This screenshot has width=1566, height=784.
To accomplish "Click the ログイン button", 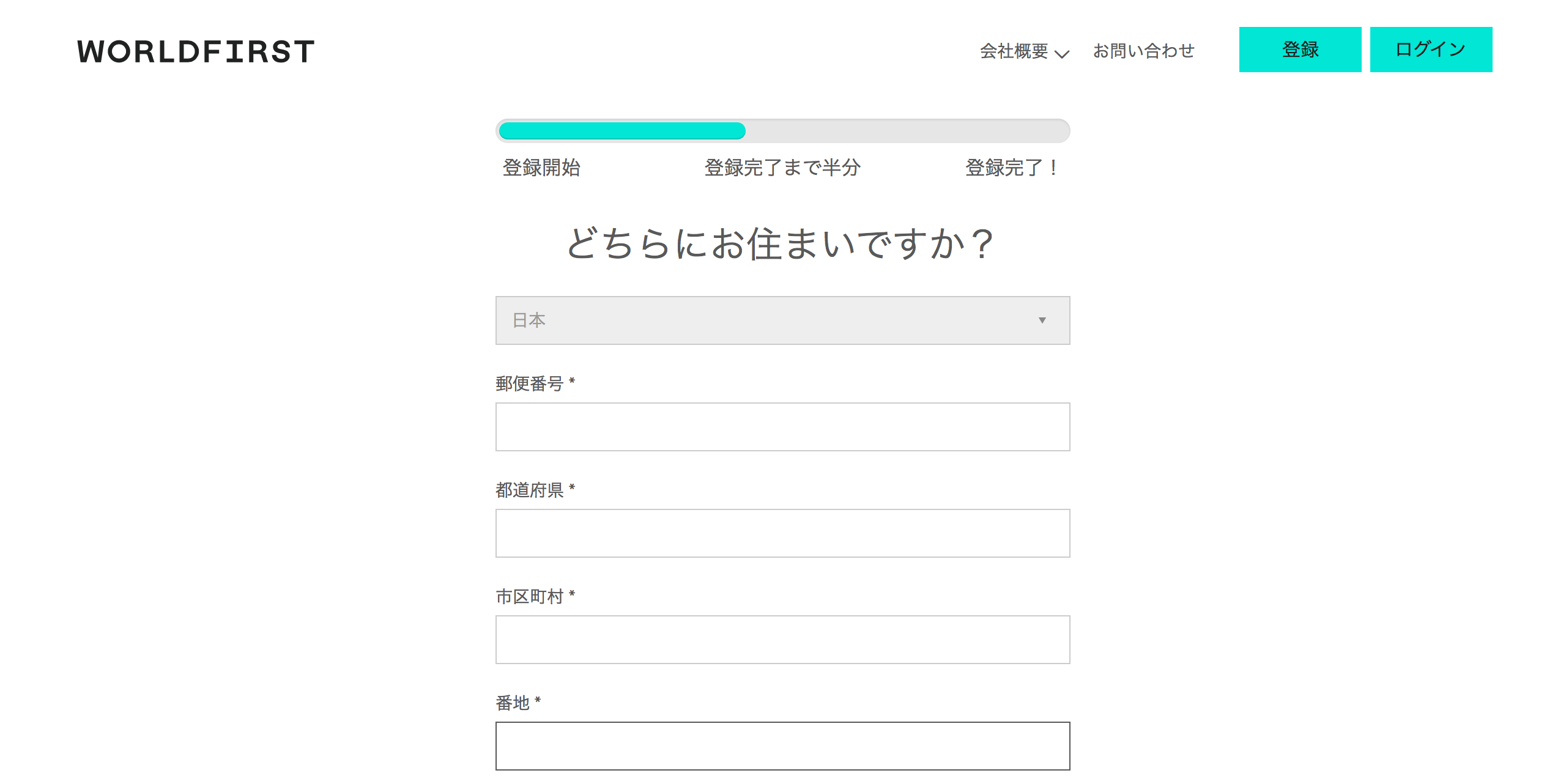I will [1431, 50].
